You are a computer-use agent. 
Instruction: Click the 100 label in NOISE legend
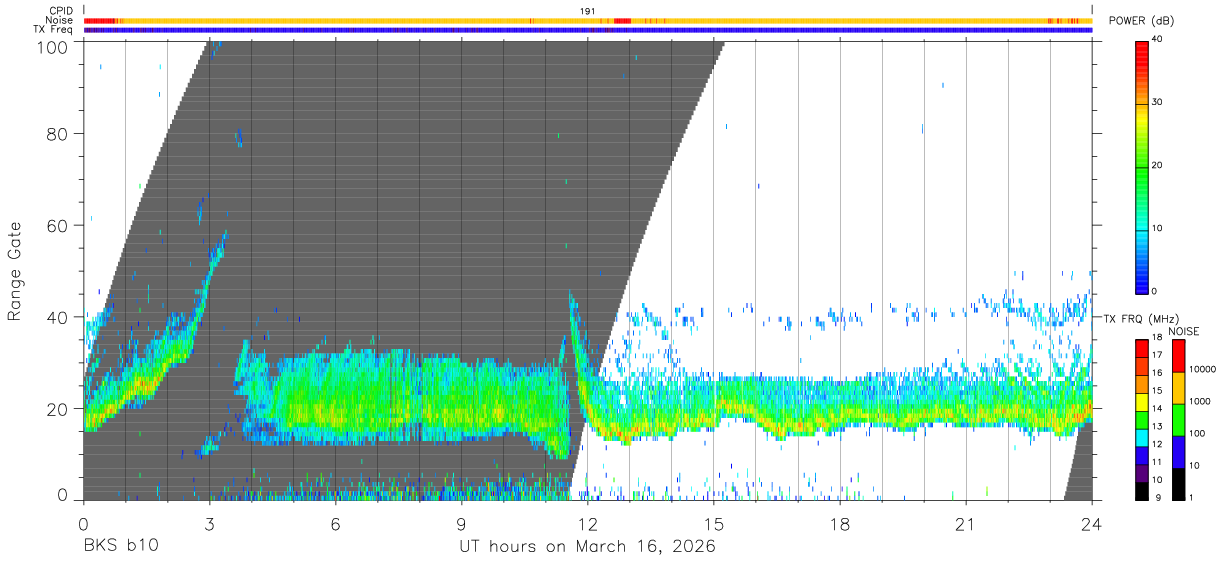(1197, 434)
